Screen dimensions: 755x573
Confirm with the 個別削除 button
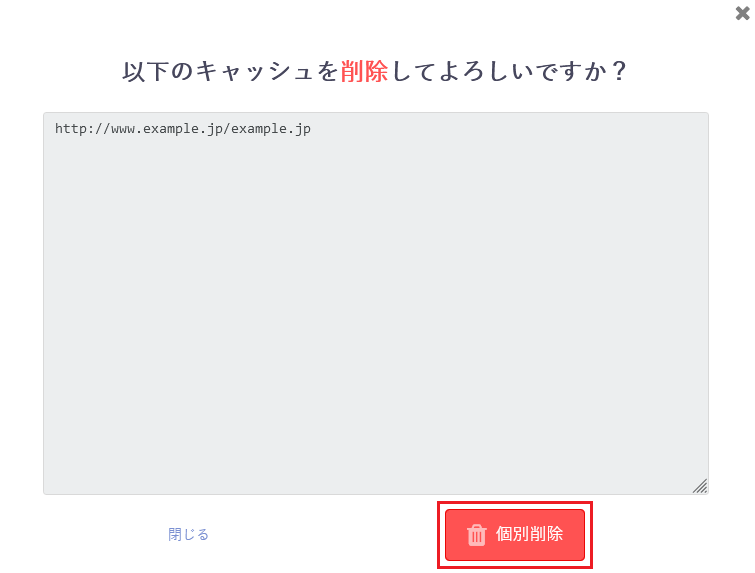pyautogui.click(x=515, y=534)
